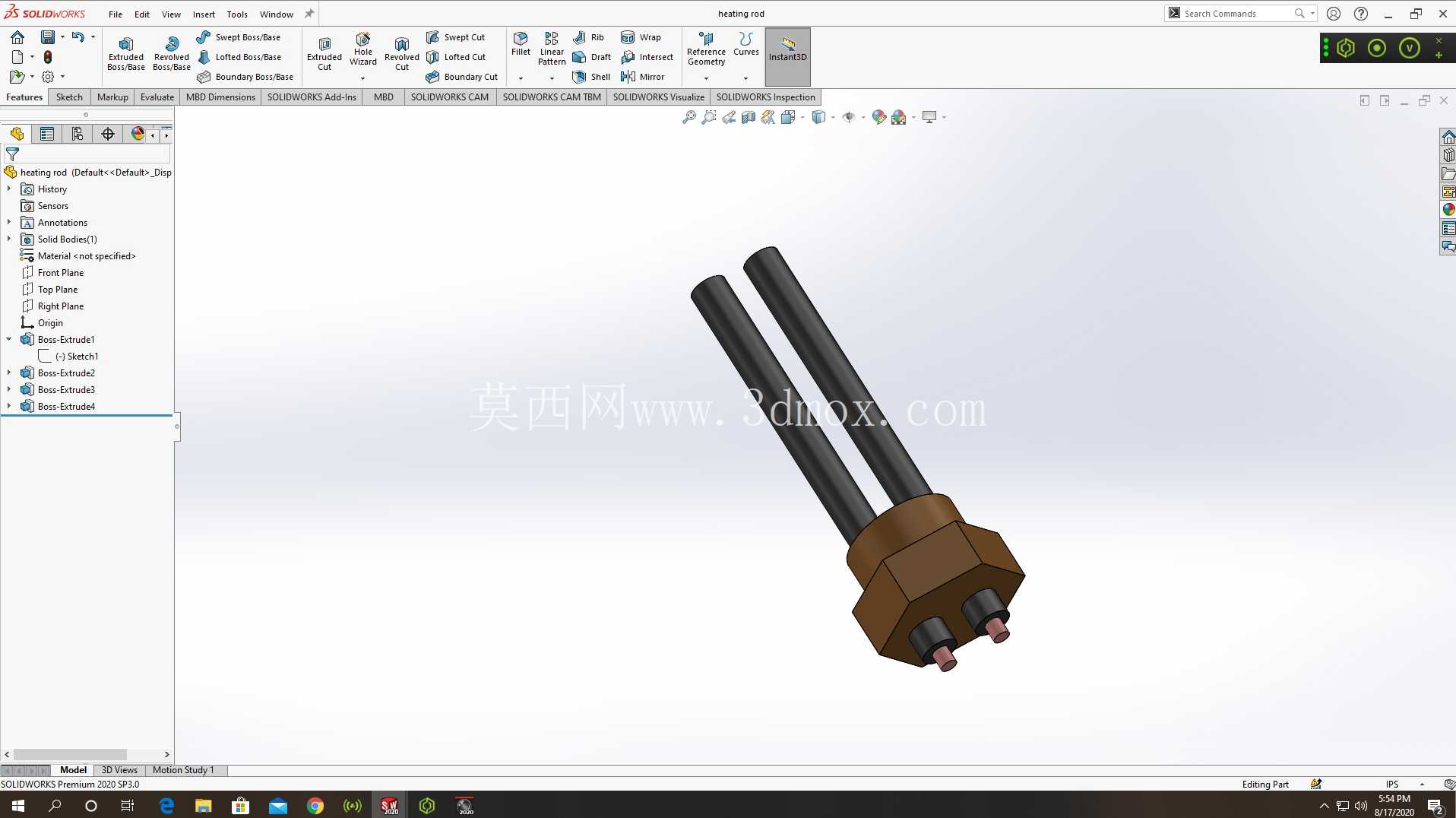This screenshot has height=818, width=1456.
Task: Open the DimXpertManager tab icon
Action: (x=108, y=134)
